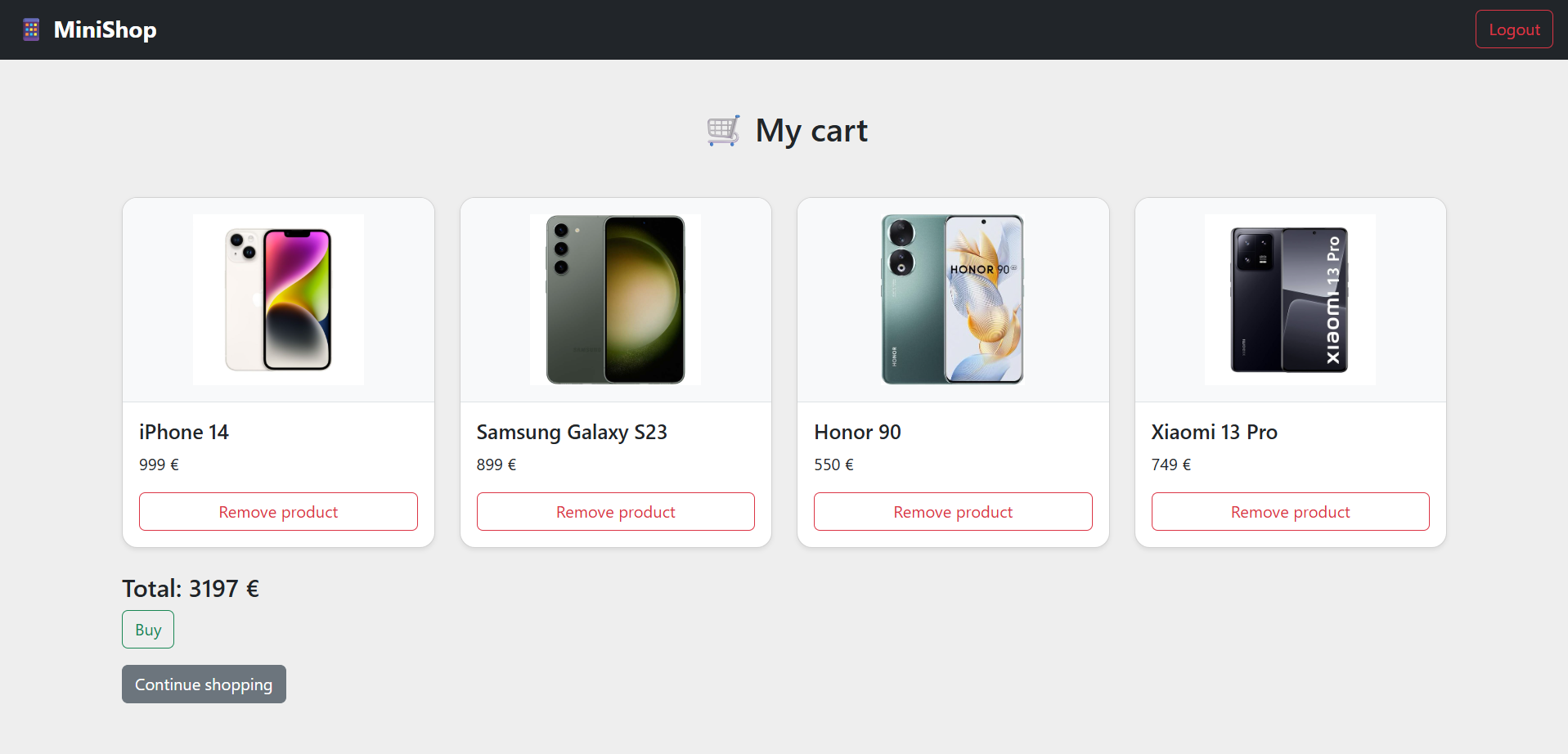
Task: Click the Xiaomi 13 Pro product image
Action: click(x=1290, y=299)
